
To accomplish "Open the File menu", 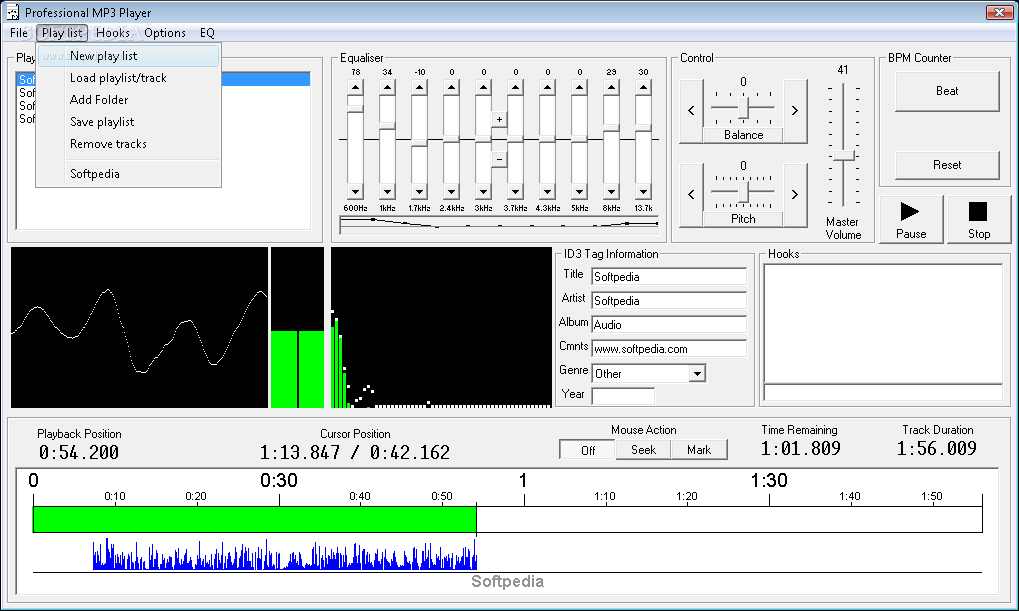I will click(x=19, y=33).
